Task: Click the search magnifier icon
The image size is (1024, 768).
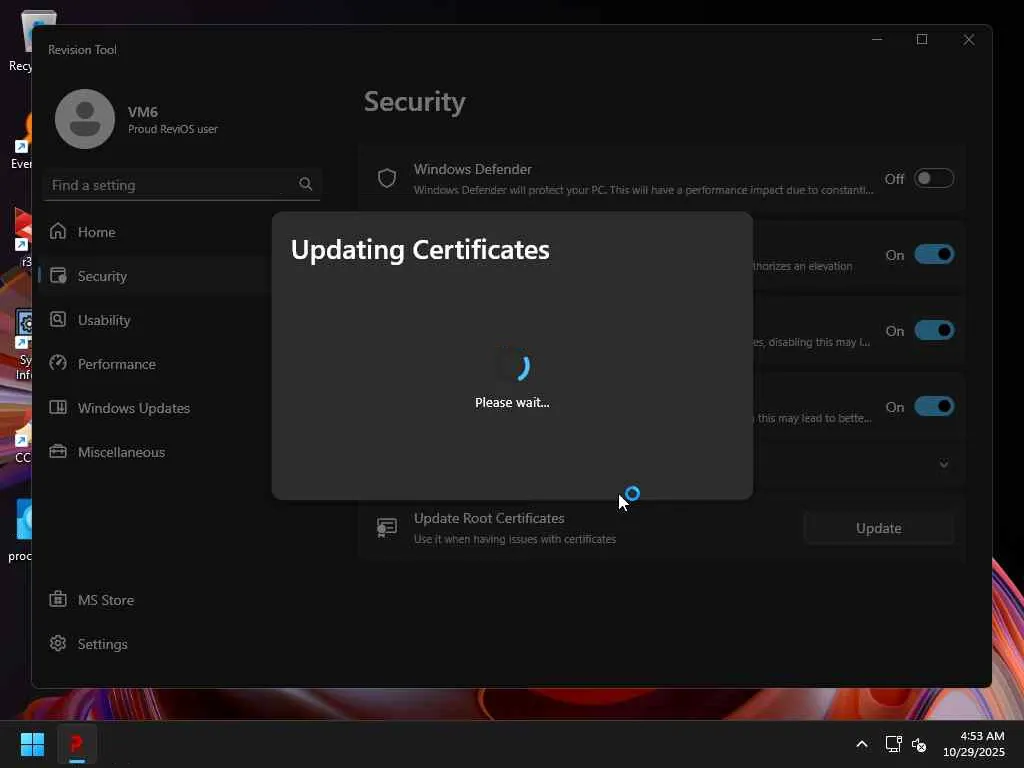Action: click(x=306, y=184)
